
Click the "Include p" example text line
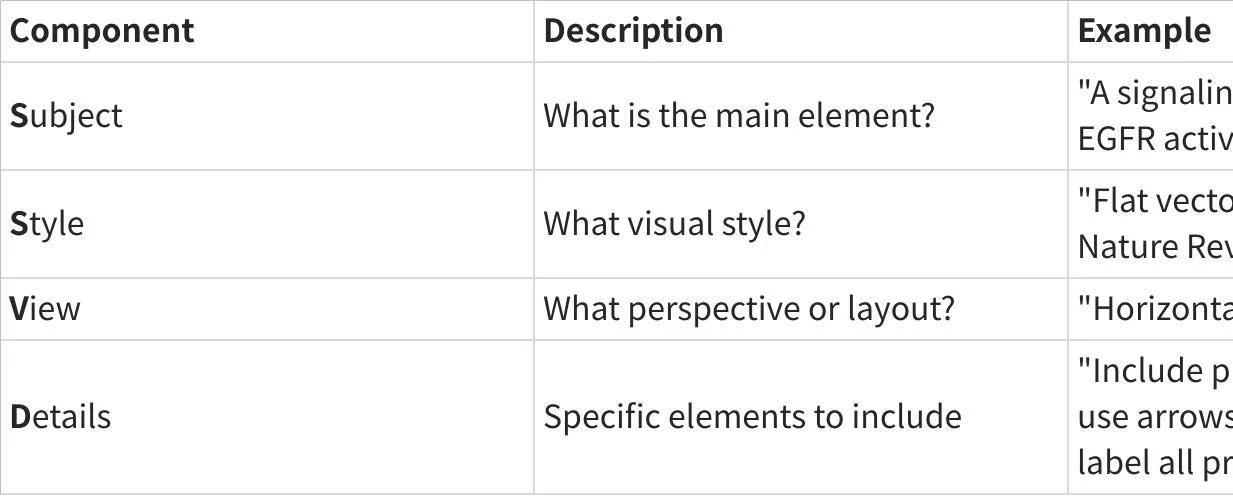[x=1154, y=371]
